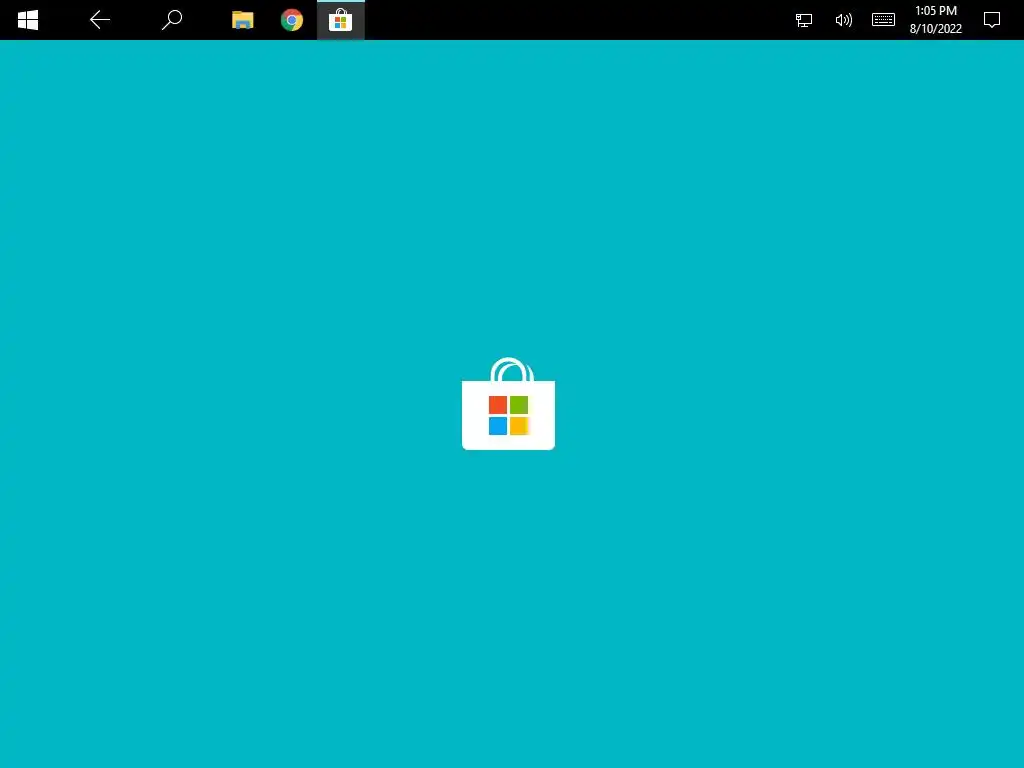Click the Microsoft Store splash logo
Viewport: 1024px width, 768px height.
508,404
